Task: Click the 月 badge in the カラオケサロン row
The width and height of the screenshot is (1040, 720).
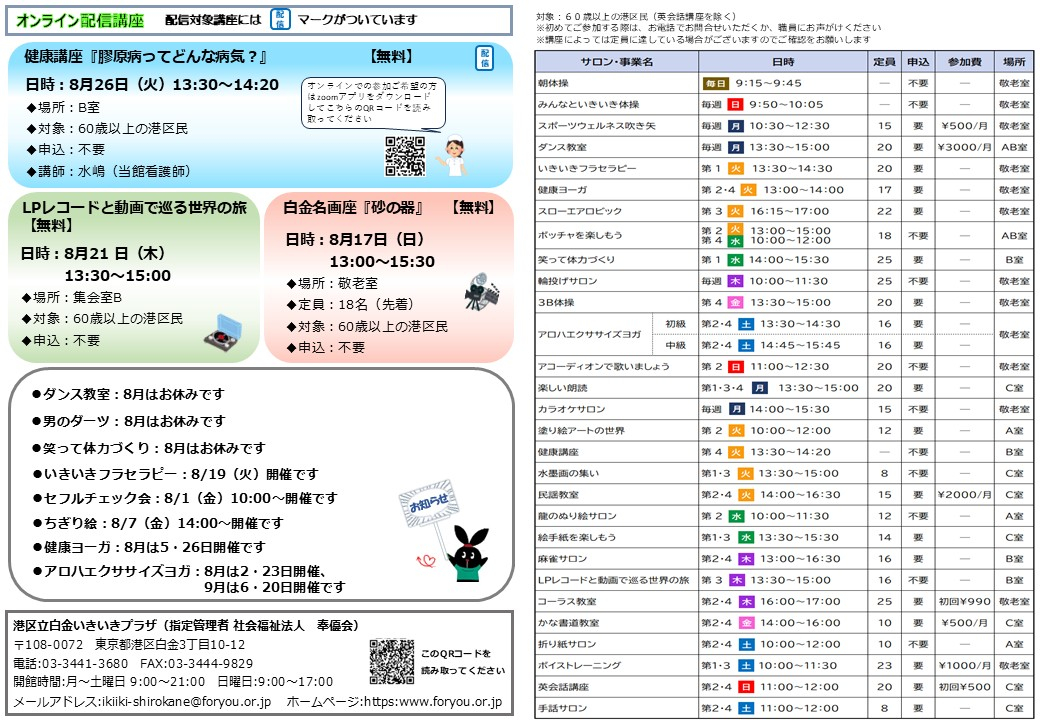Action: [736, 409]
